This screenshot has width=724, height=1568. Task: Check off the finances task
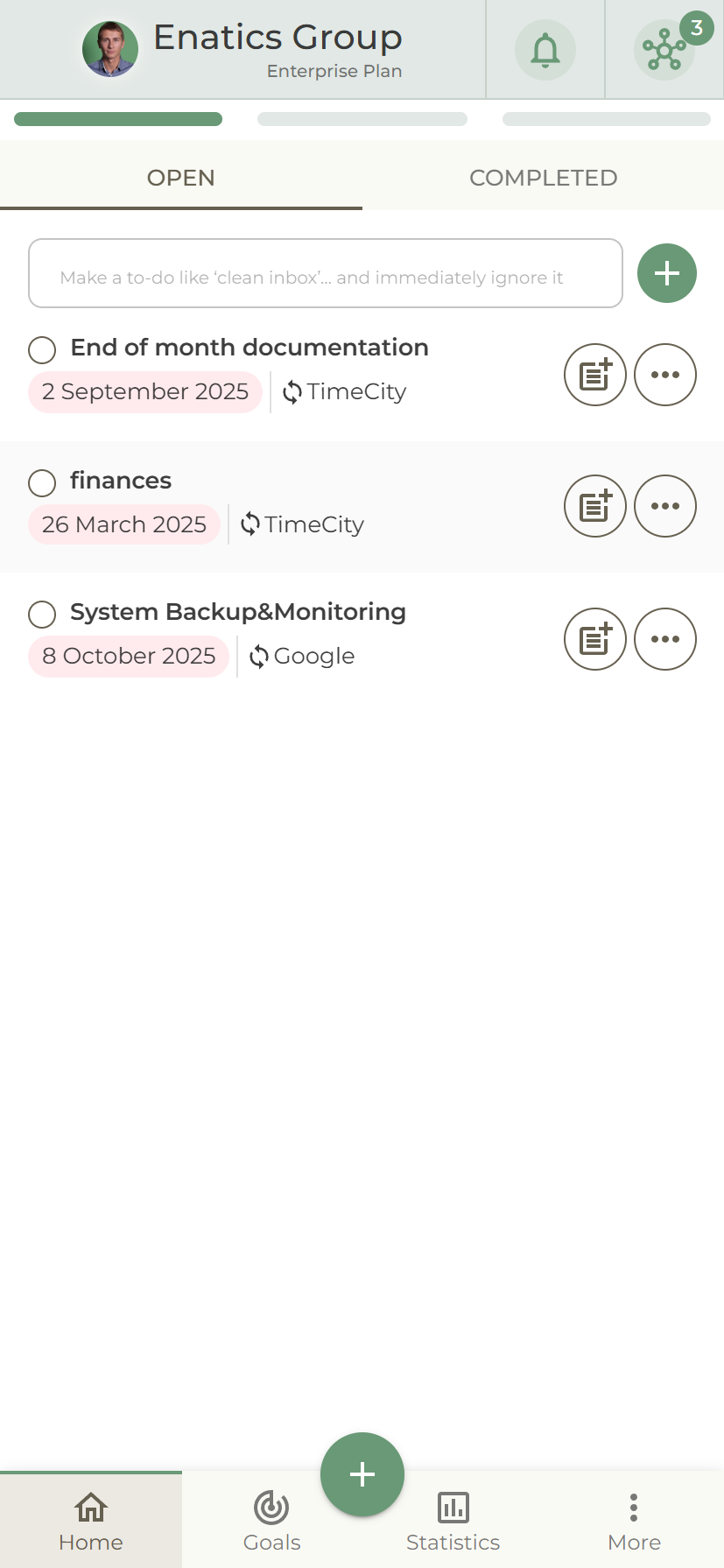click(x=42, y=482)
